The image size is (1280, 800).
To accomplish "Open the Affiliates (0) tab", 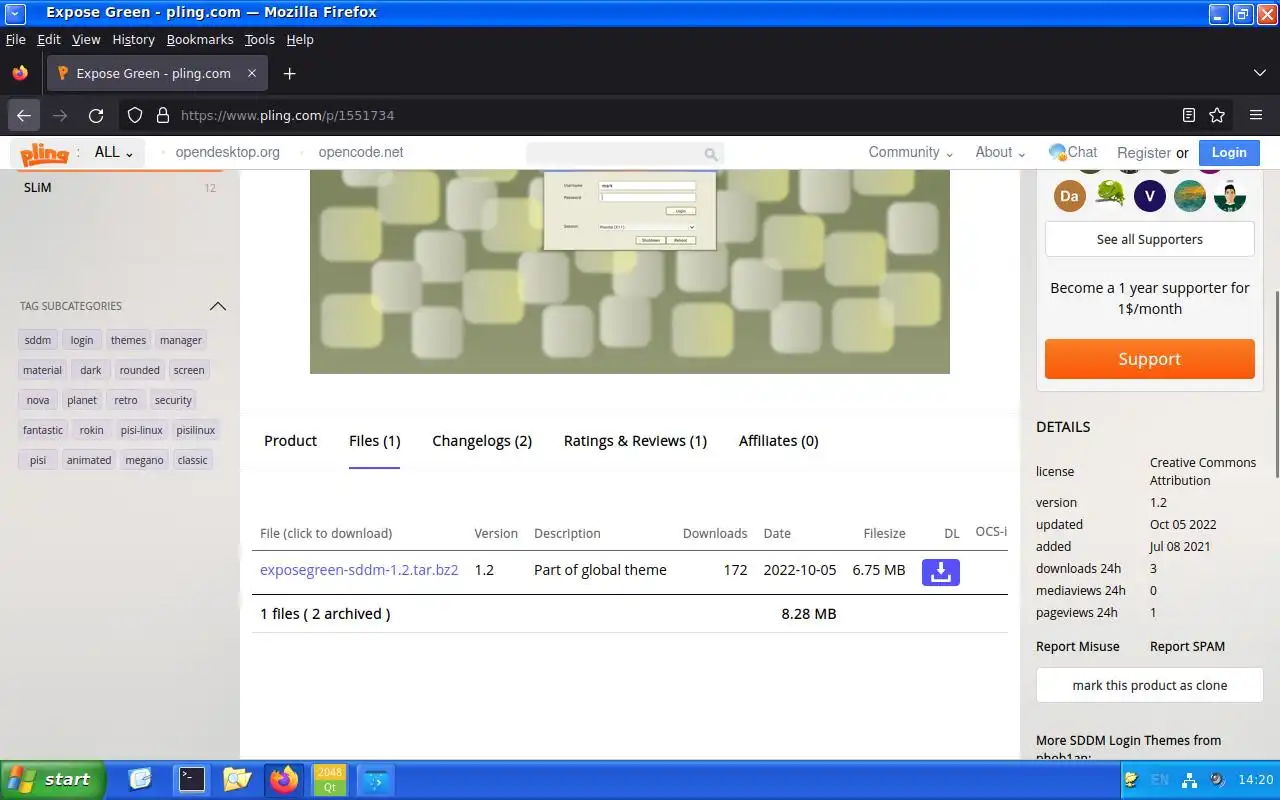I will coord(778,441).
